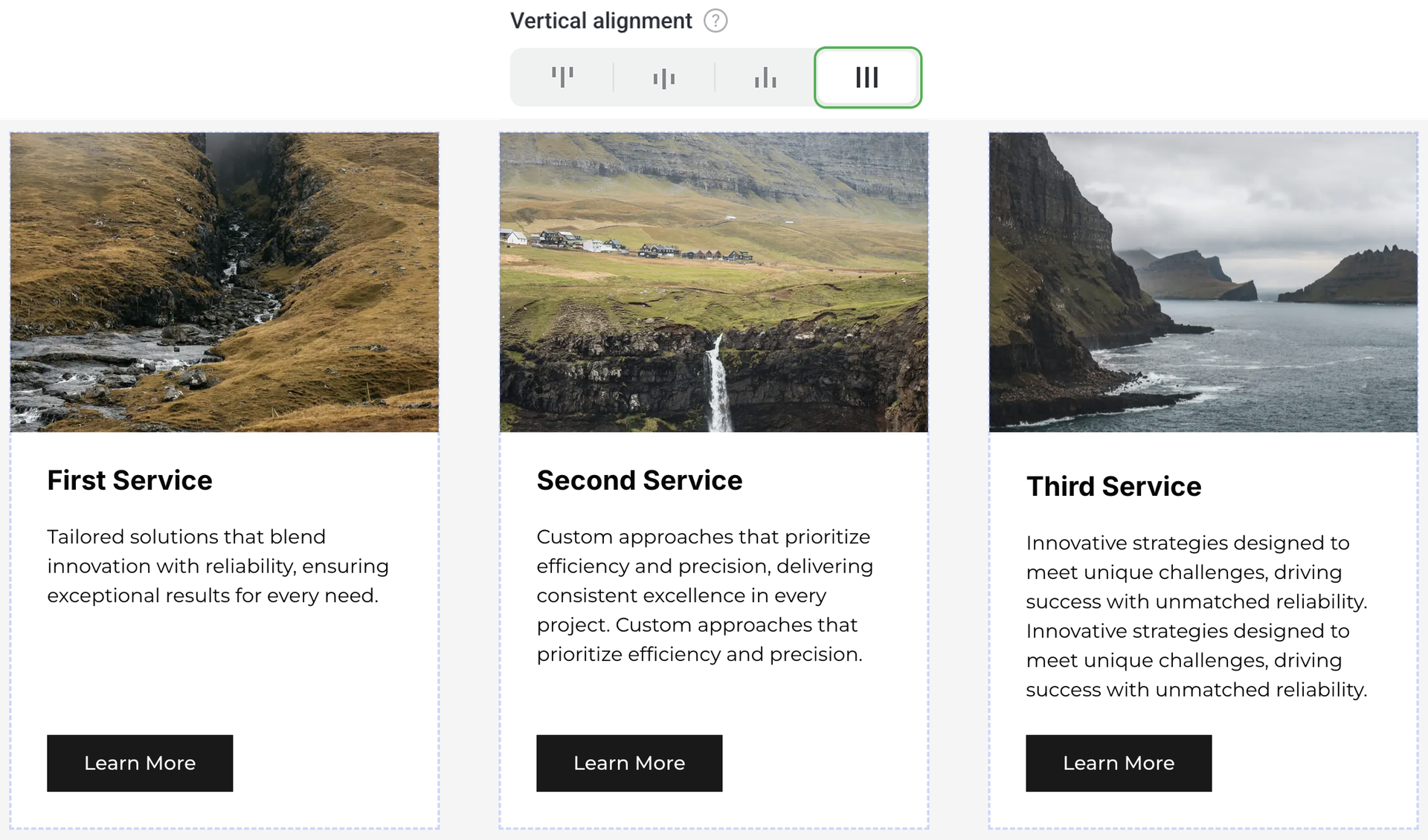The height and width of the screenshot is (840, 1428).
Task: Select the top vertical alignment option
Action: tap(562, 77)
